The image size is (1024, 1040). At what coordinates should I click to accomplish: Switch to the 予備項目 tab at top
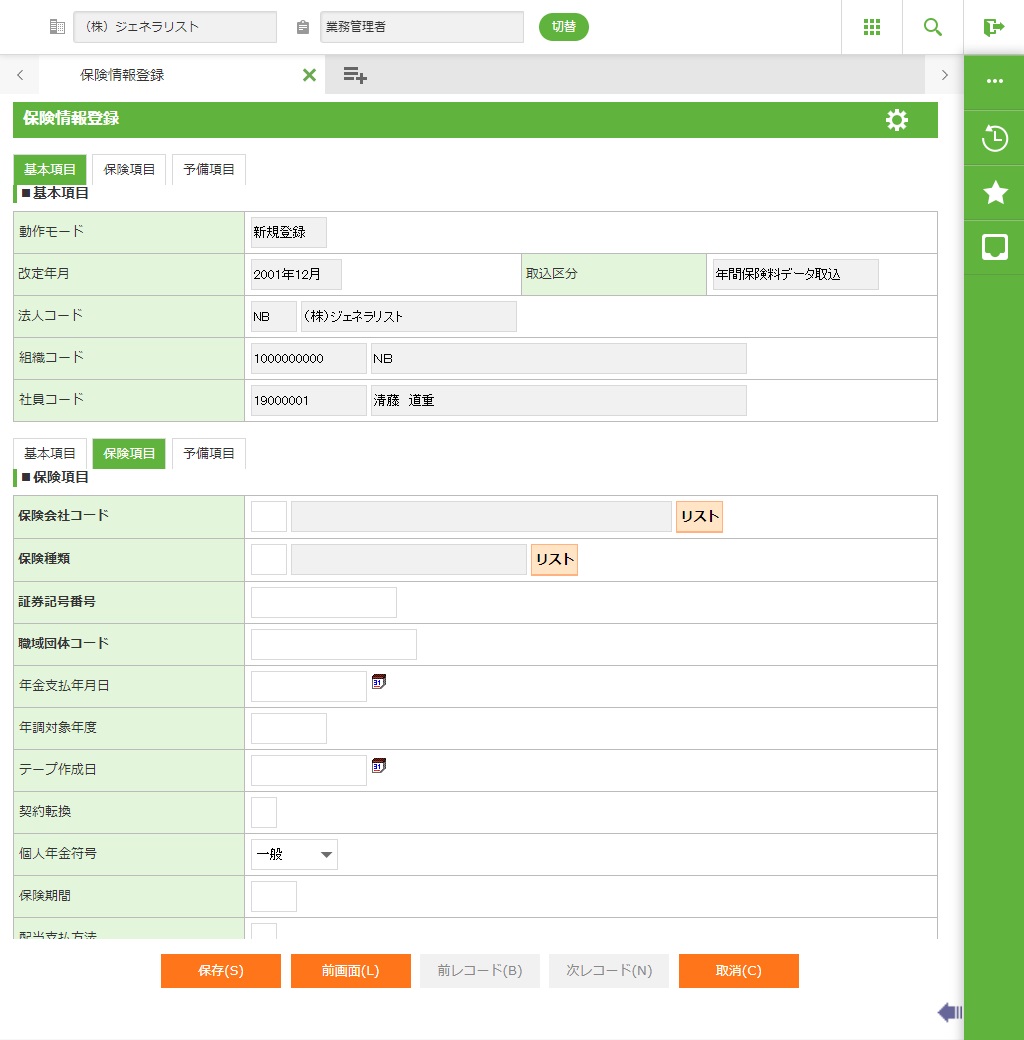[209, 170]
